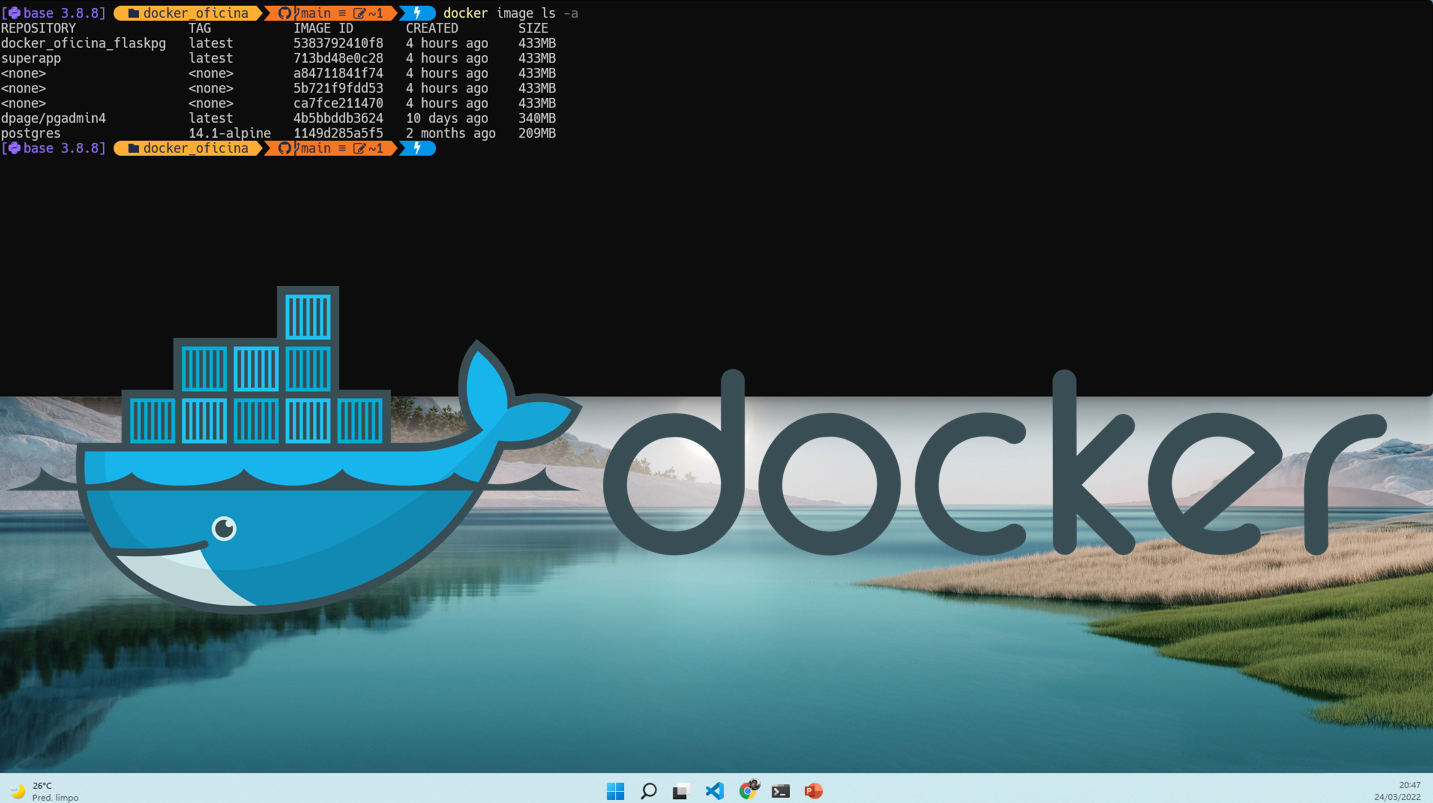Screen dimensions: 1433x803
Task: Open Windows Terminal from the taskbar
Action: tap(780, 790)
